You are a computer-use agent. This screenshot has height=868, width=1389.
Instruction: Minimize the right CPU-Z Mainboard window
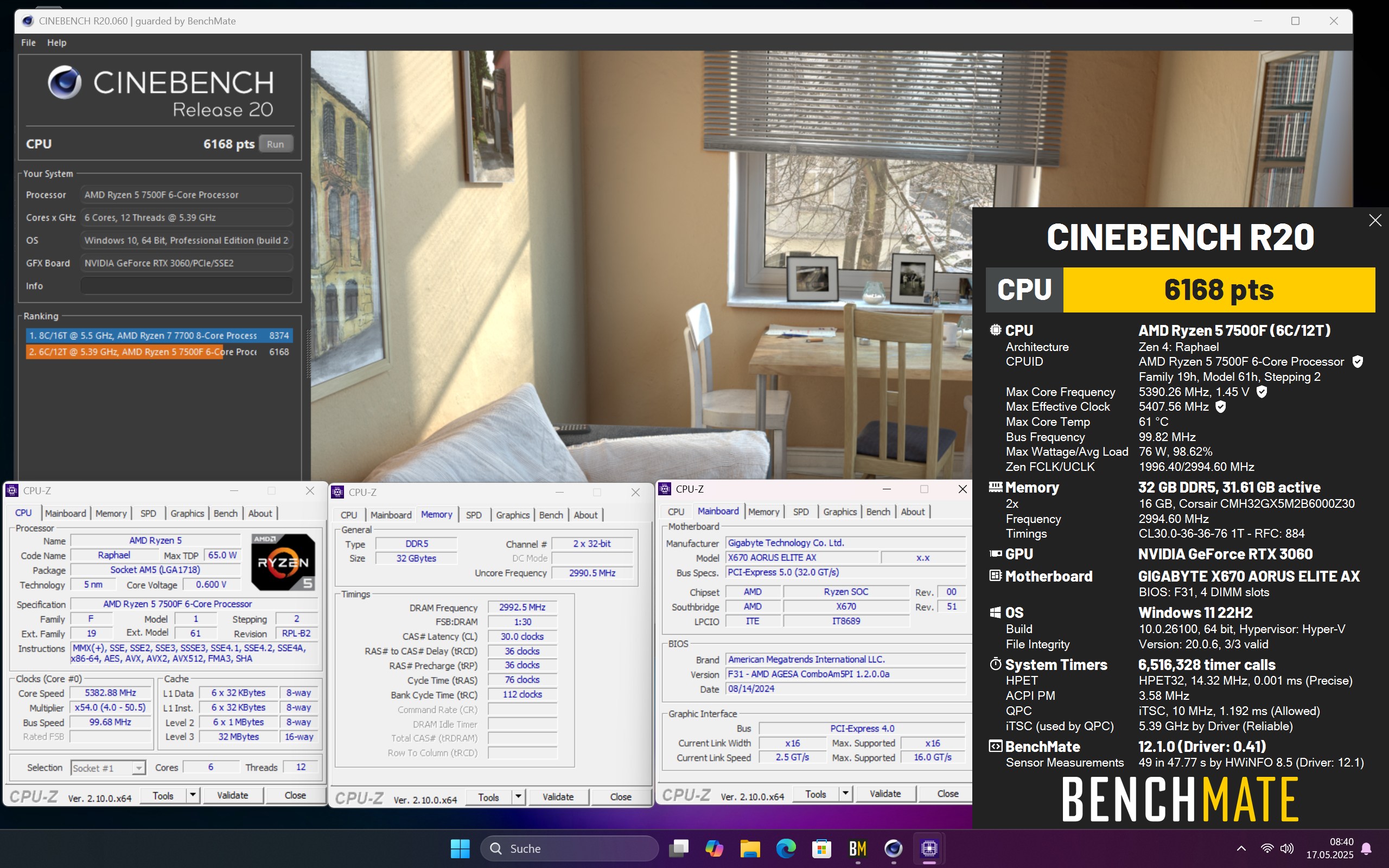click(x=886, y=489)
